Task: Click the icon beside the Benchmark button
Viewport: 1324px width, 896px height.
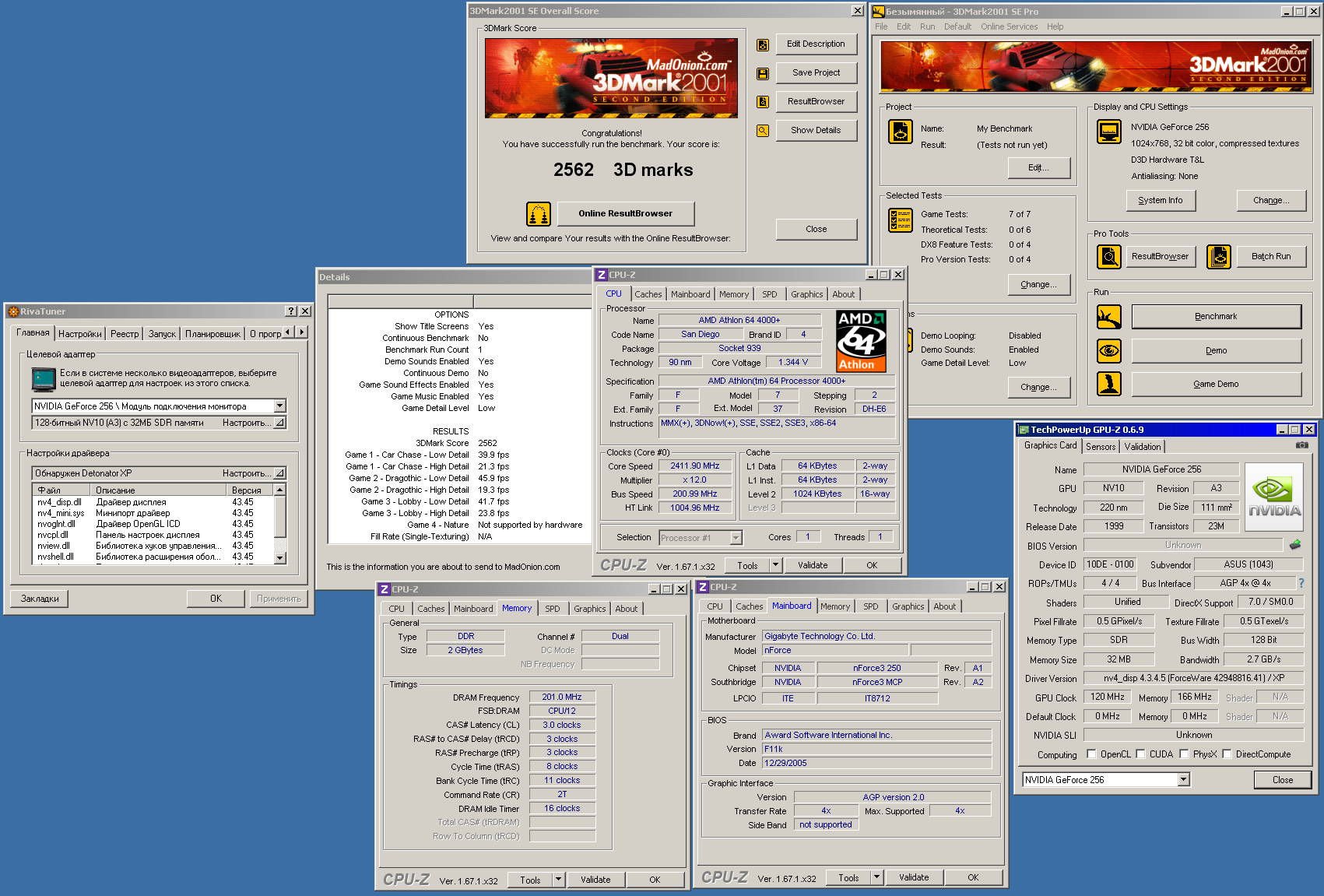Action: 1109,317
